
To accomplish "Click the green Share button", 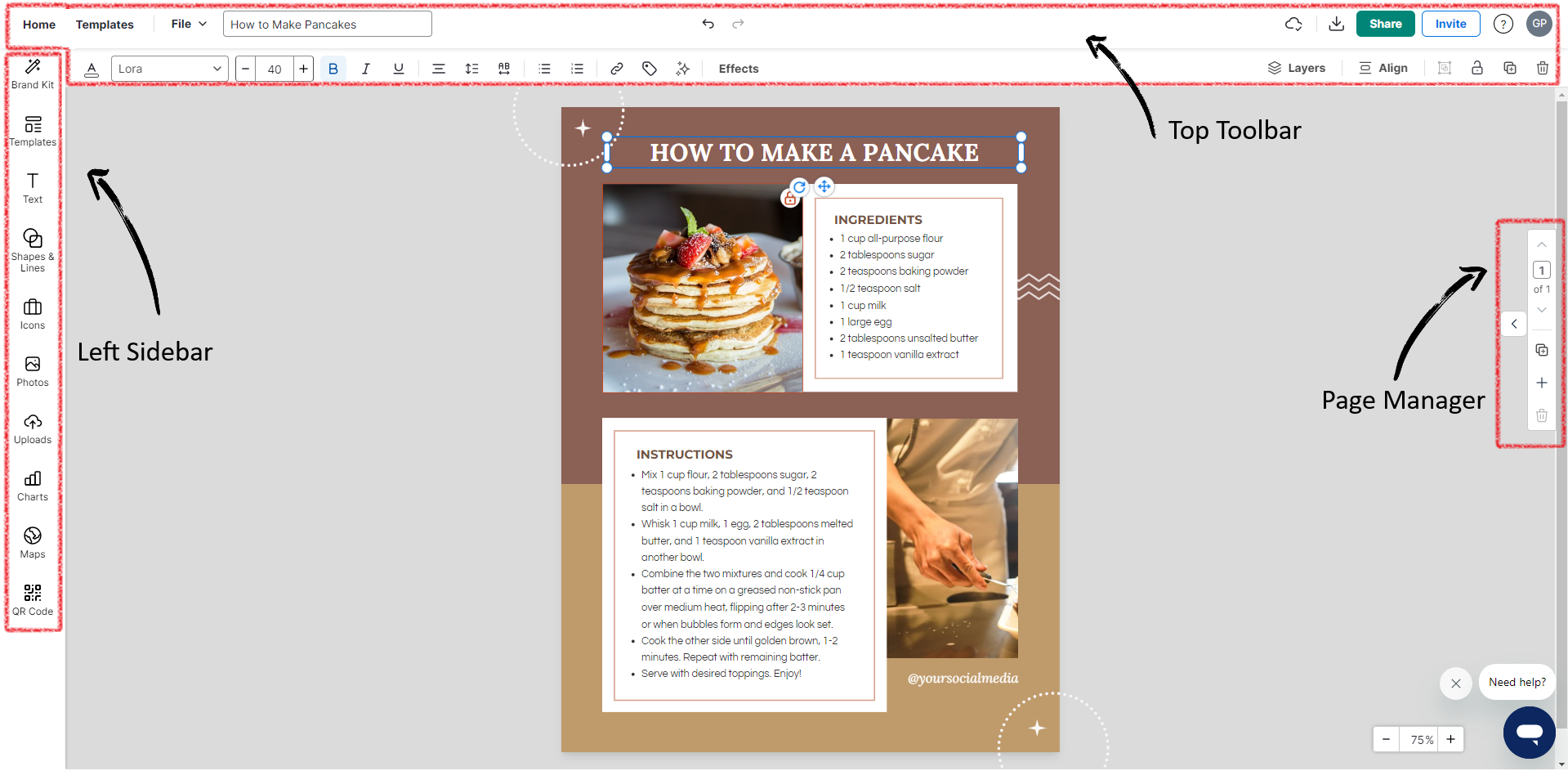I will (x=1385, y=24).
